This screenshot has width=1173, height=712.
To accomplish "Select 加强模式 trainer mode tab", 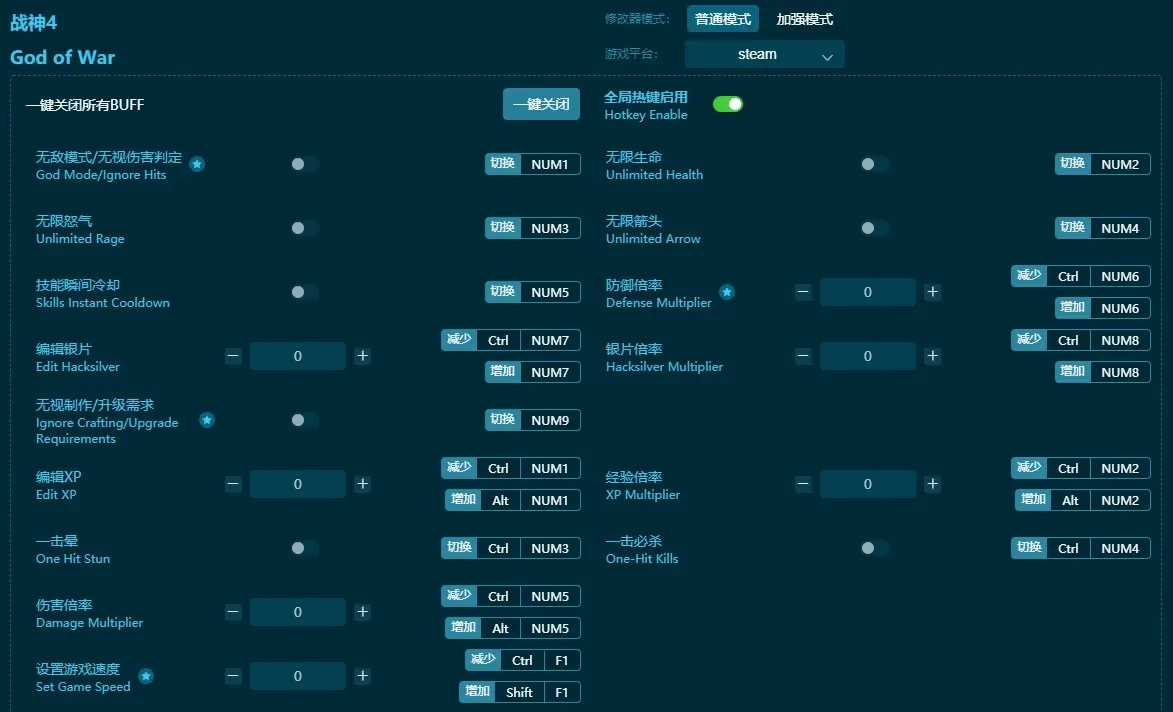I will [x=804, y=19].
